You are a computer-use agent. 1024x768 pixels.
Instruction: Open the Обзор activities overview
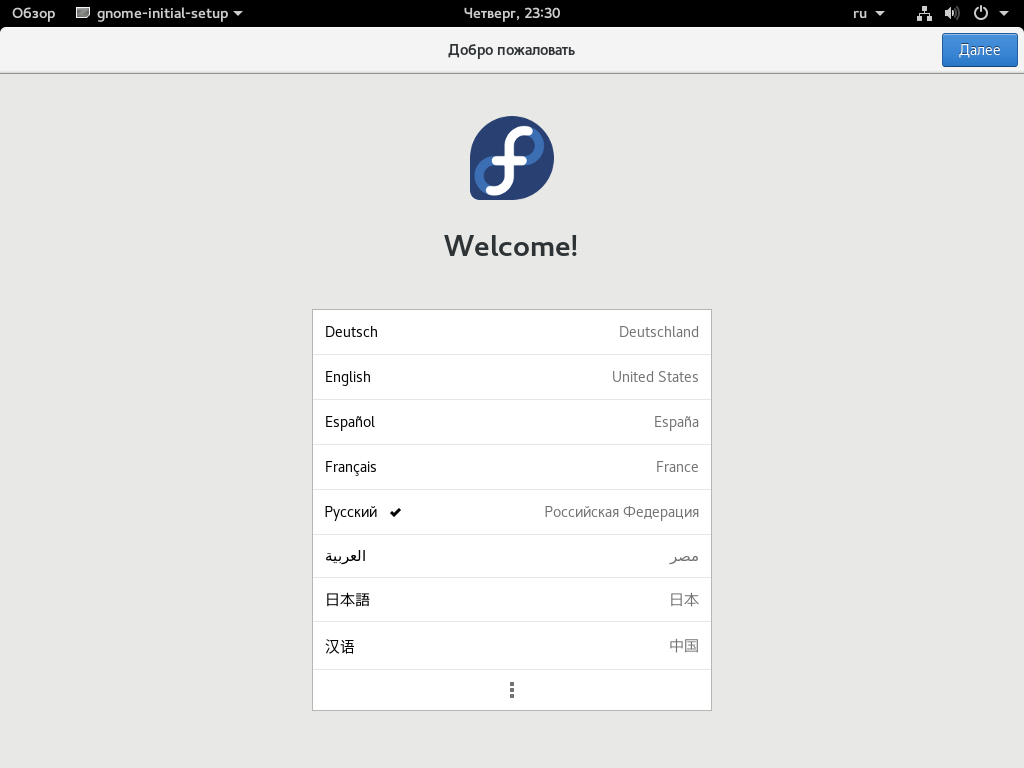coord(33,13)
